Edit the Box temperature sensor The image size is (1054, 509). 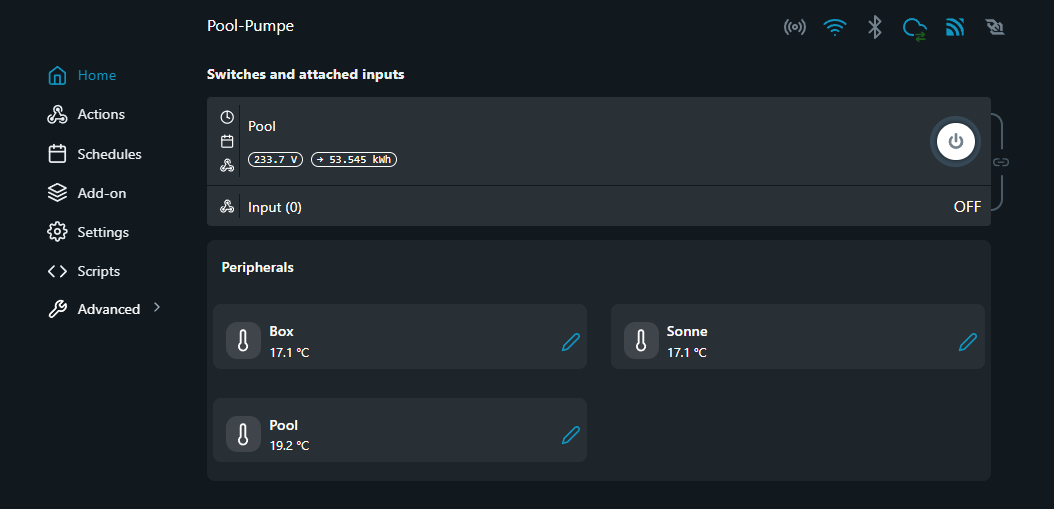click(x=571, y=342)
